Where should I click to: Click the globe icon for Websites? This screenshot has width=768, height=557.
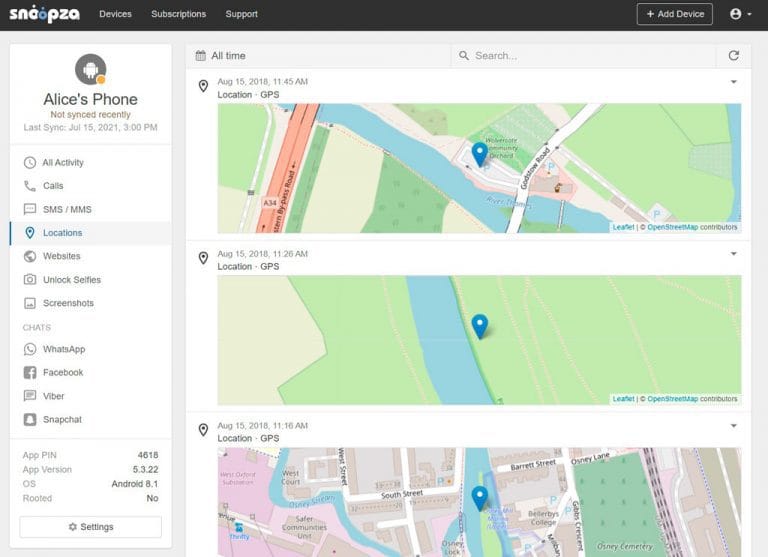(30, 256)
